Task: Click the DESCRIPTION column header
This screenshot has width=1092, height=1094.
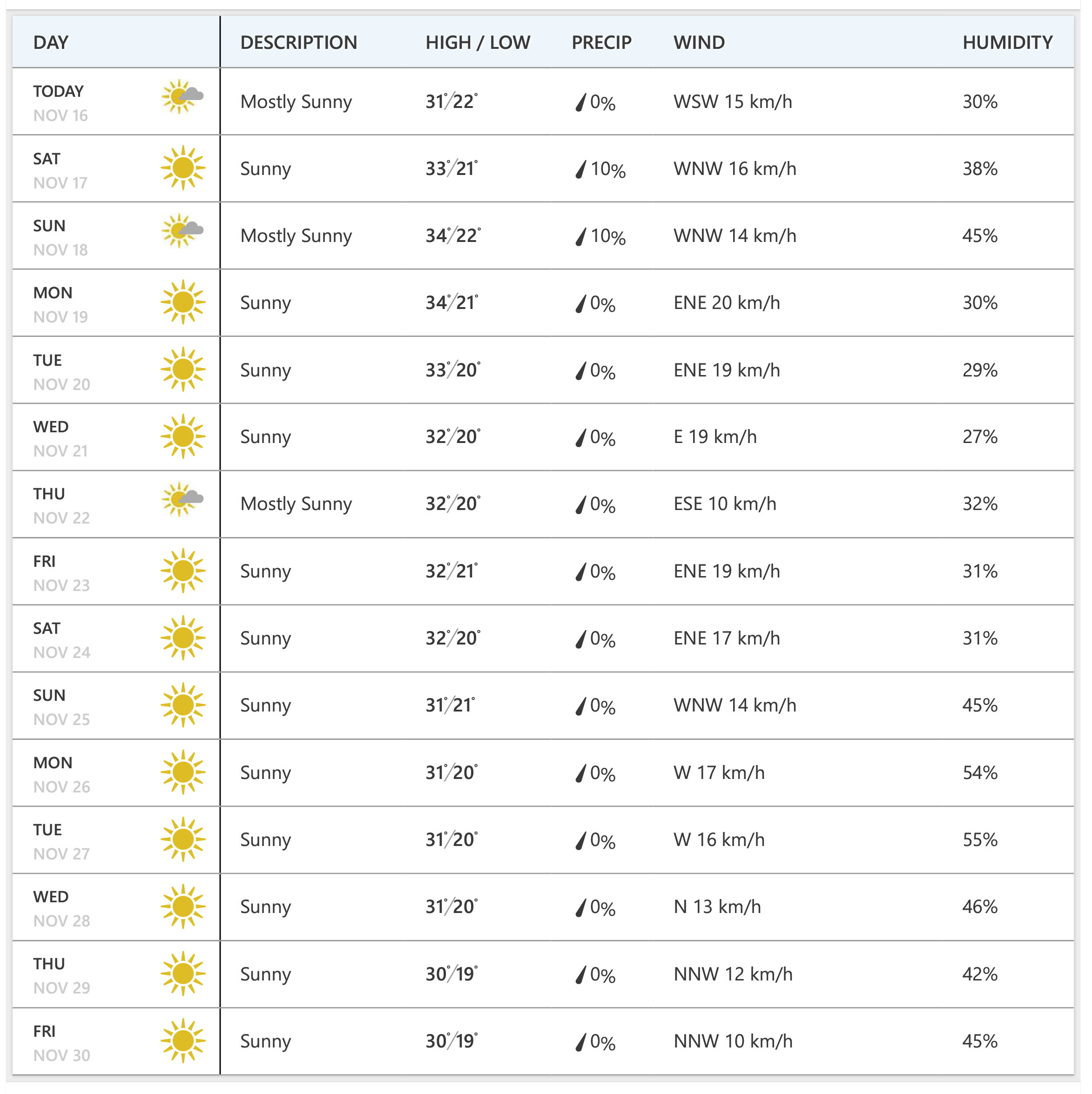Action: [298, 42]
